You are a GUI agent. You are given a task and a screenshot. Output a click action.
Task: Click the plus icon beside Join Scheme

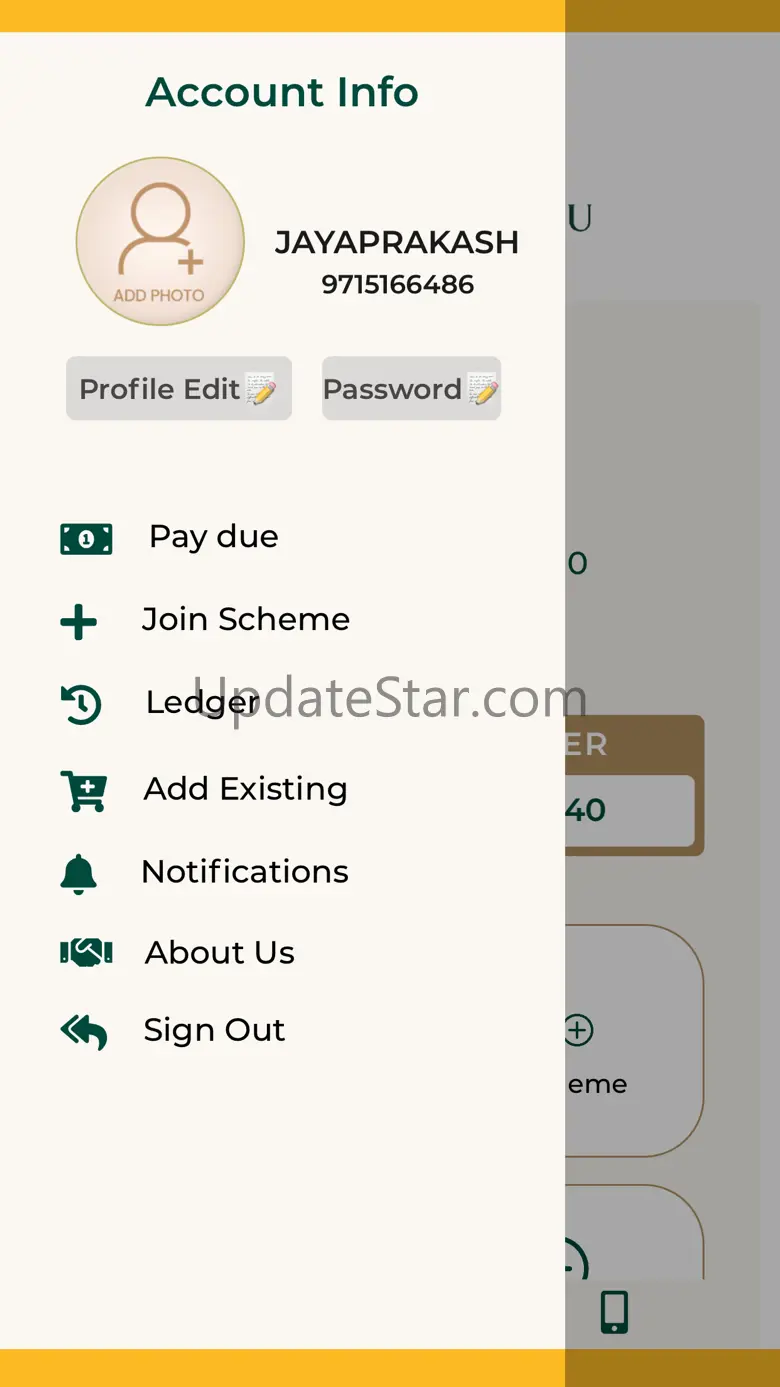pyautogui.click(x=79, y=622)
